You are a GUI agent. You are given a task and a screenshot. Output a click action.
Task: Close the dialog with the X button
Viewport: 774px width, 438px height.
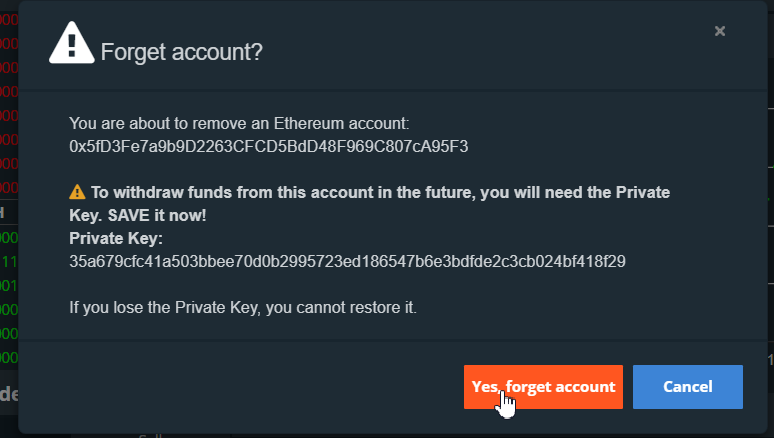click(719, 31)
